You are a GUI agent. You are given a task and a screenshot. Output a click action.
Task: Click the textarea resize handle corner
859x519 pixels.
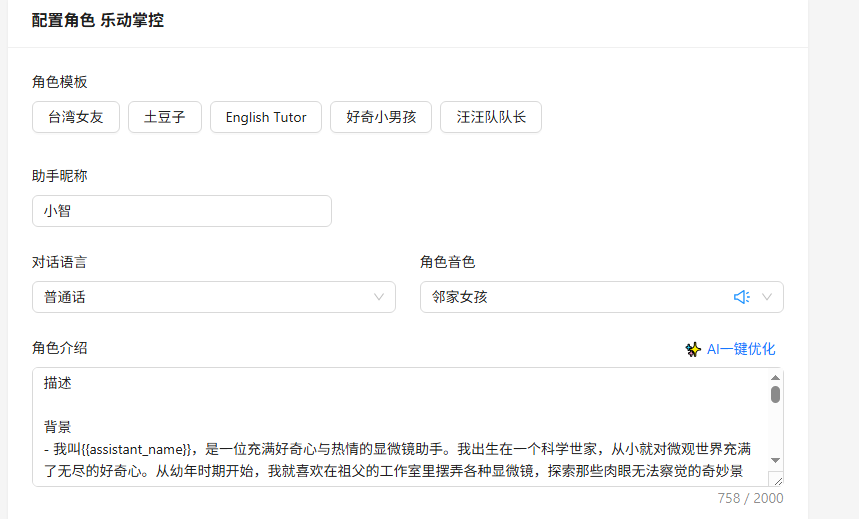(x=776, y=479)
